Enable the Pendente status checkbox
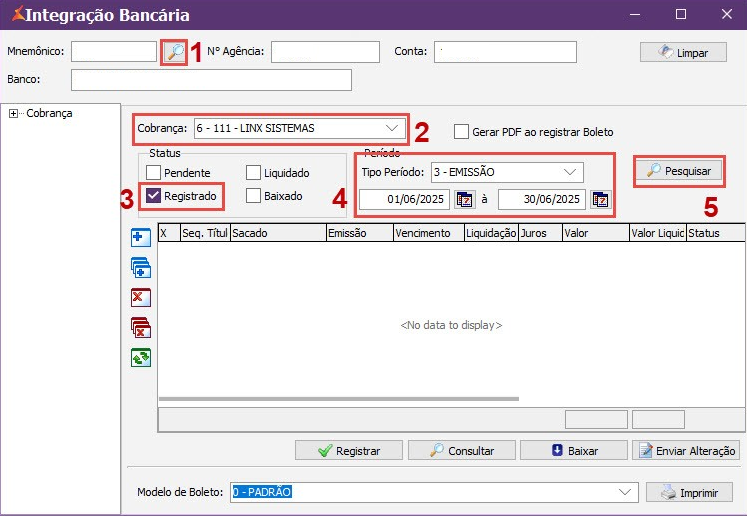The width and height of the screenshot is (747, 516). pyautogui.click(x=153, y=172)
